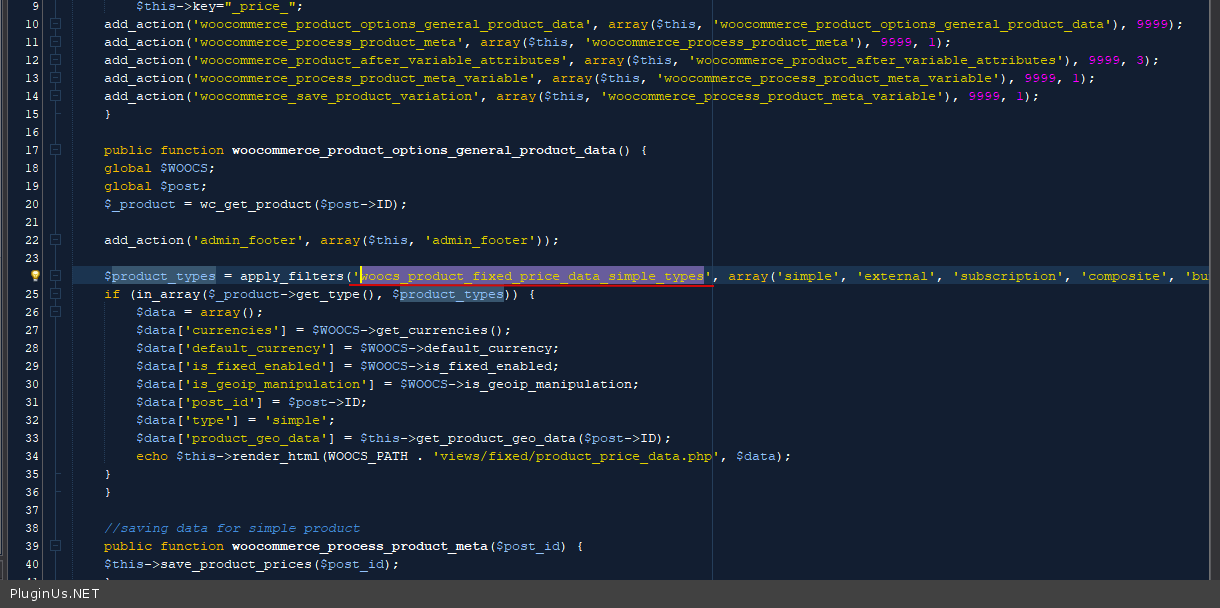
Task: Click the 'product_geo_data' array key
Action: 256,438
